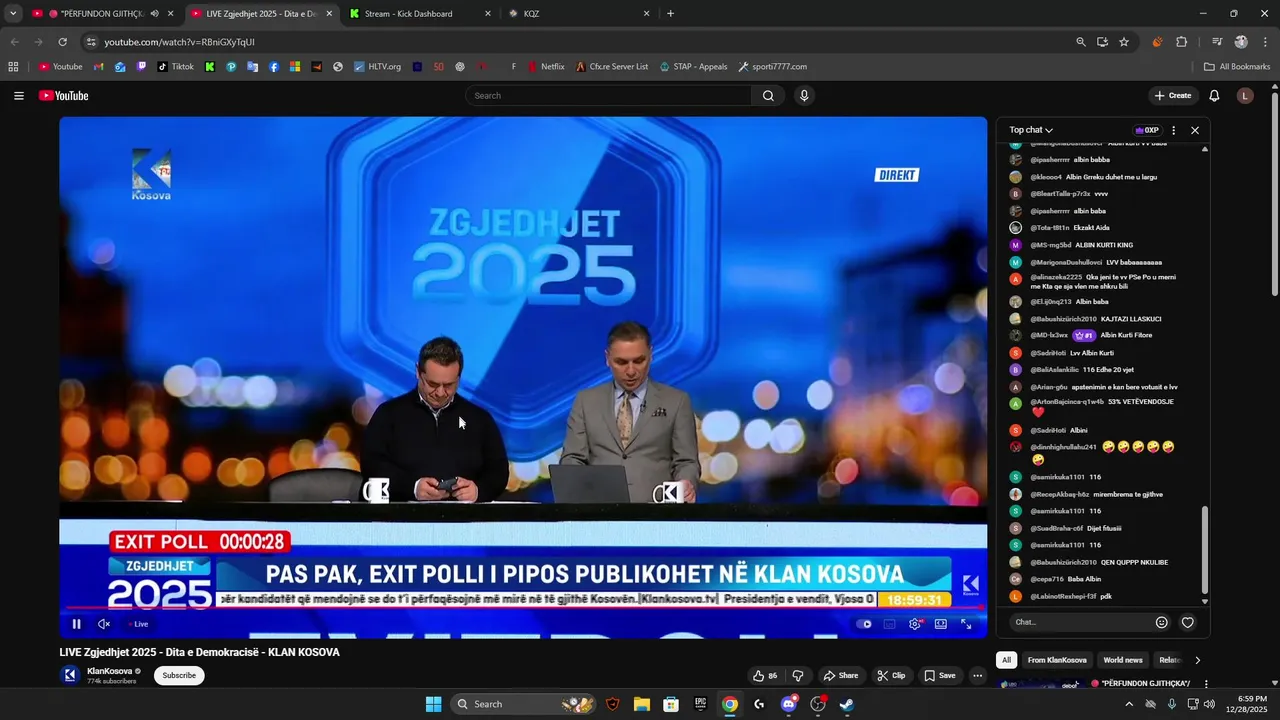Show hidden system tray icons
This screenshot has height=720, width=1280.
coord(1129,704)
